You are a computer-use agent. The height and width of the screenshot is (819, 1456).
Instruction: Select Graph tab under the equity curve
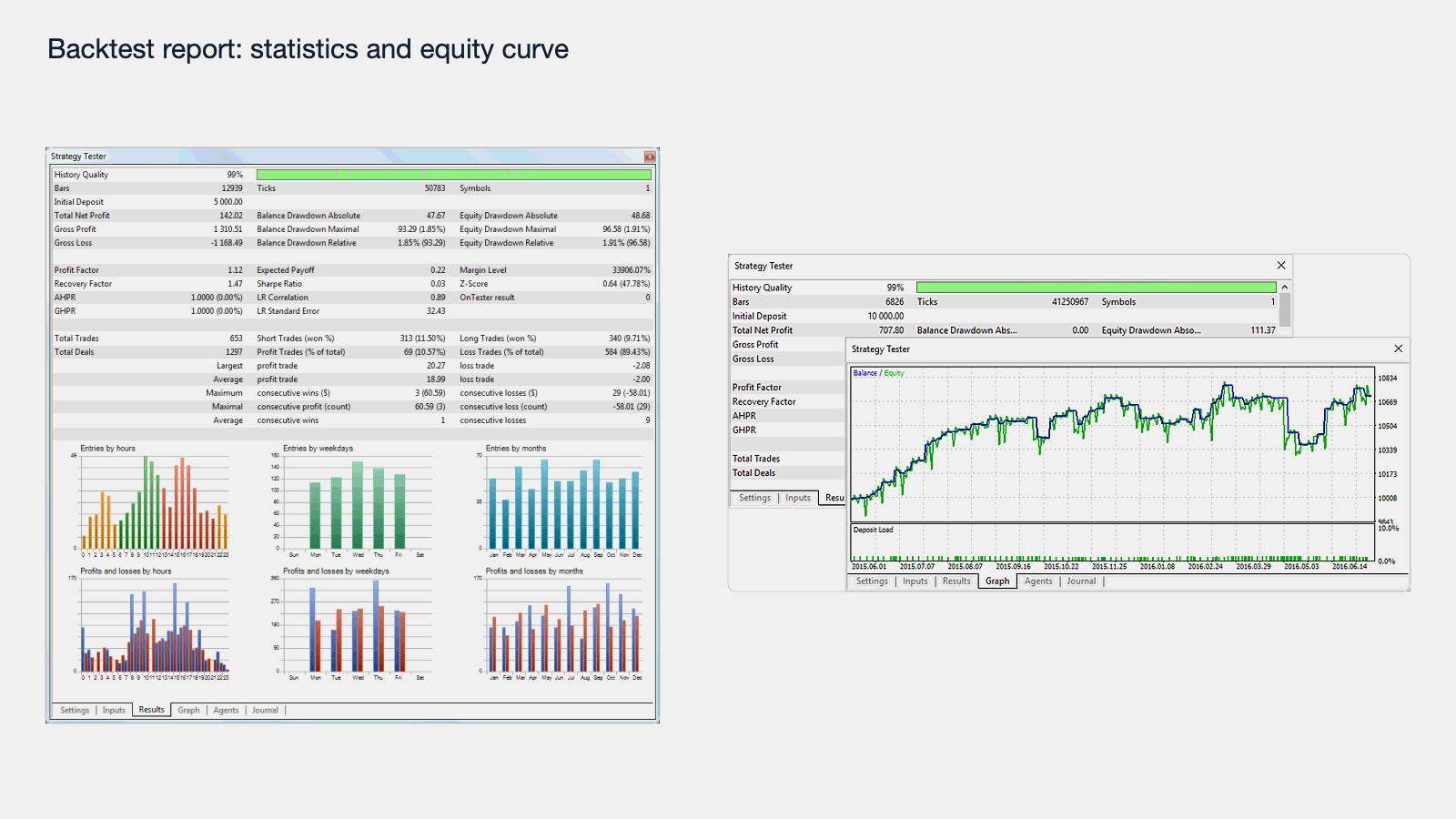click(997, 581)
